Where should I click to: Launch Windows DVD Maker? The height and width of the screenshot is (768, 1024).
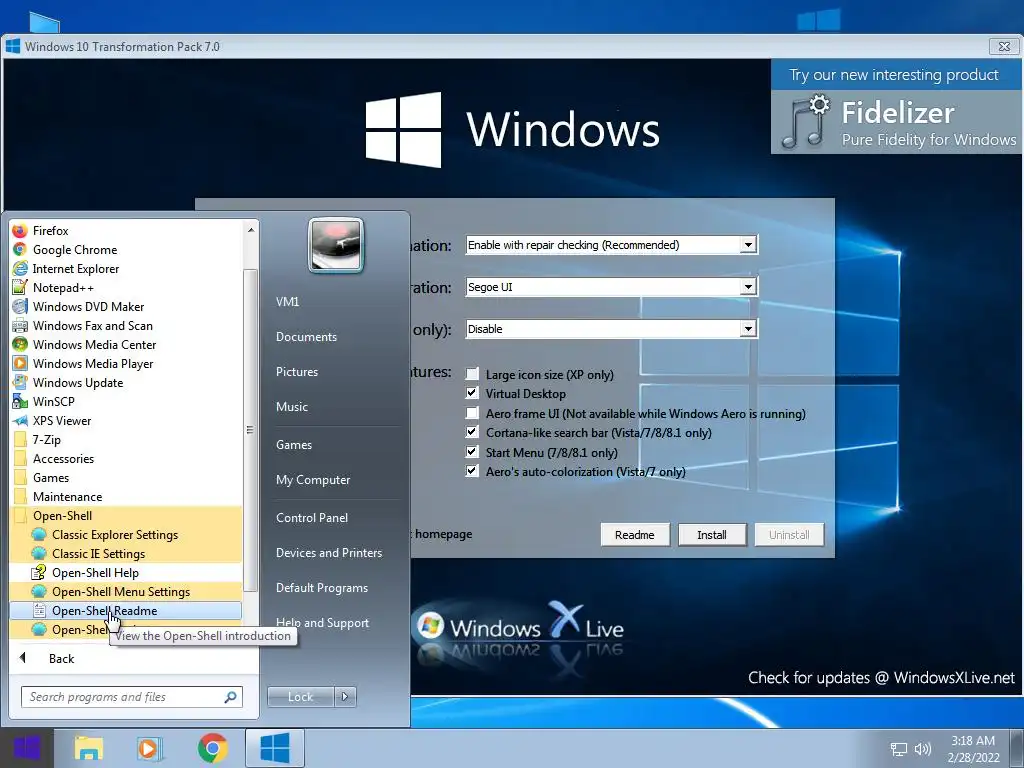126,306
